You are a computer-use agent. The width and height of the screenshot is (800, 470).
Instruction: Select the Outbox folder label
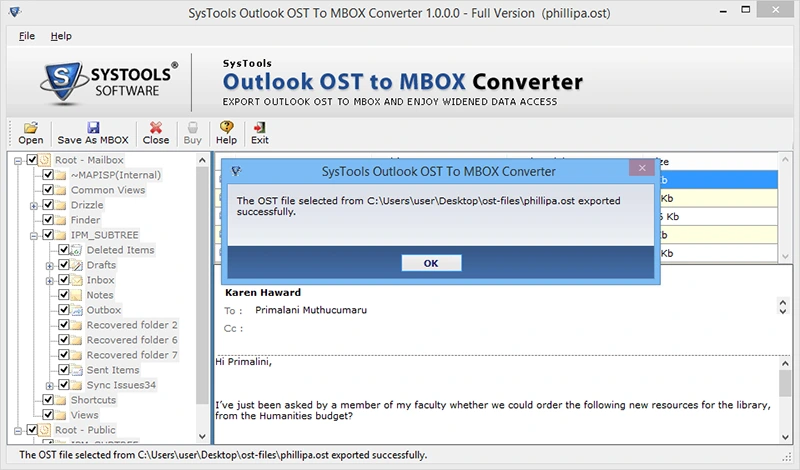(x=104, y=310)
